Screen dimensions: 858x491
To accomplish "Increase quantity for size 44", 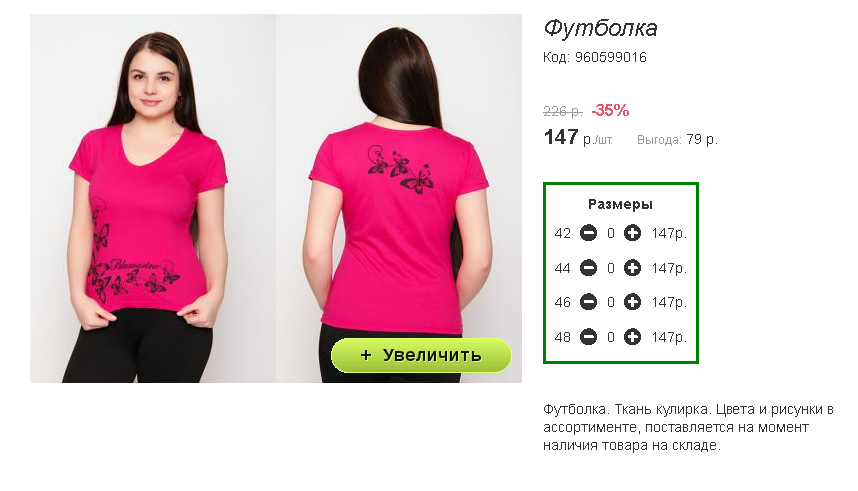I will pos(633,268).
